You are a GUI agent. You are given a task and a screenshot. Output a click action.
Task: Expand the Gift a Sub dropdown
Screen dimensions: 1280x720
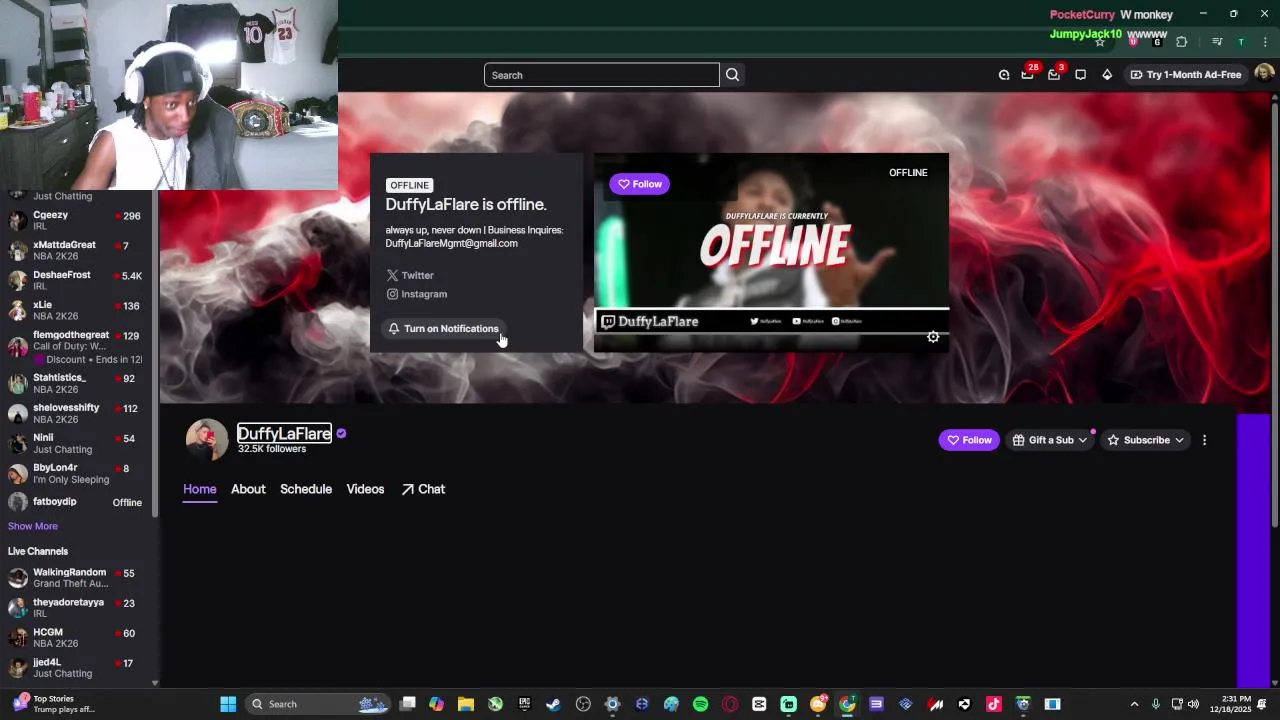(x=1049, y=440)
